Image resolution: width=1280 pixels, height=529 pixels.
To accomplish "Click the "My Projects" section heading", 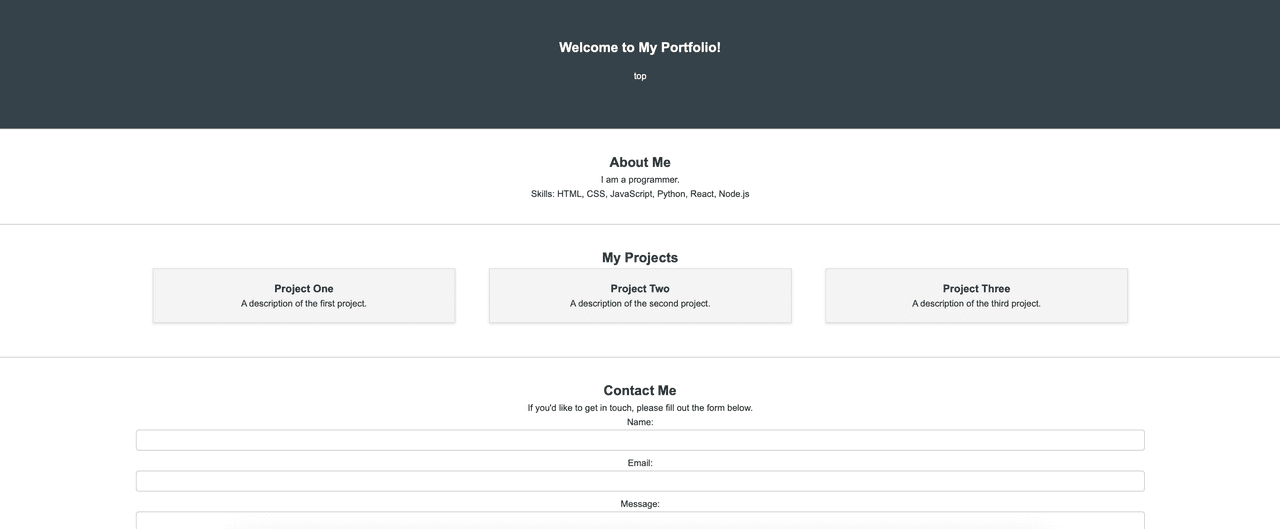I will pyautogui.click(x=640, y=258).
